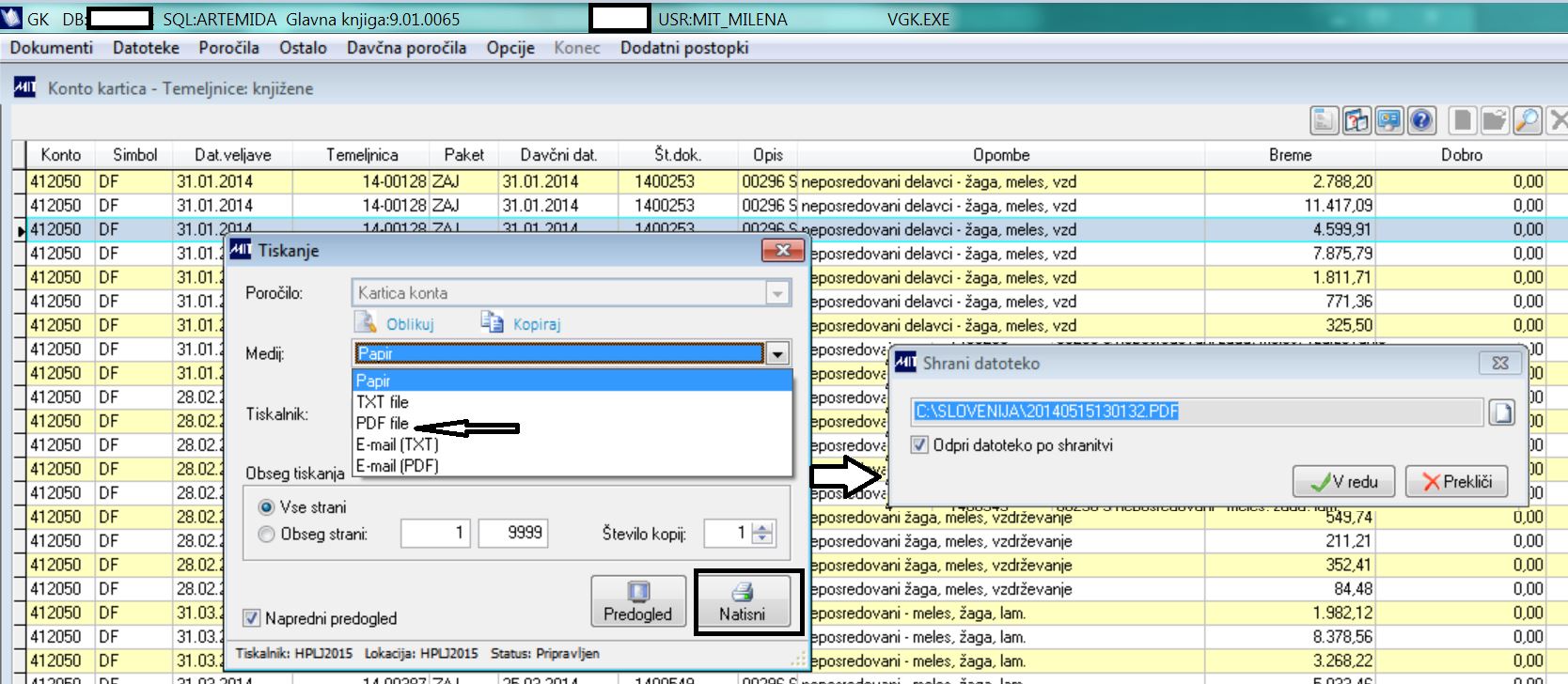The image size is (1568, 684).
Task: Uncheck Odpri datoteko po shranitvi
Action: coord(920,445)
